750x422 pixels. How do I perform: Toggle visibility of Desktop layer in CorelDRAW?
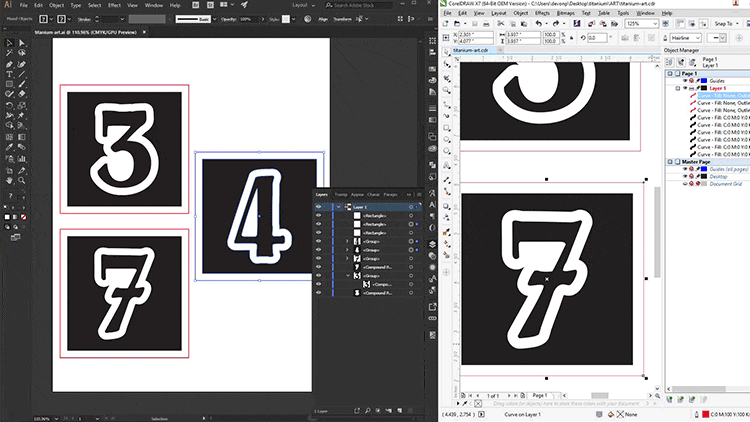(x=685, y=177)
